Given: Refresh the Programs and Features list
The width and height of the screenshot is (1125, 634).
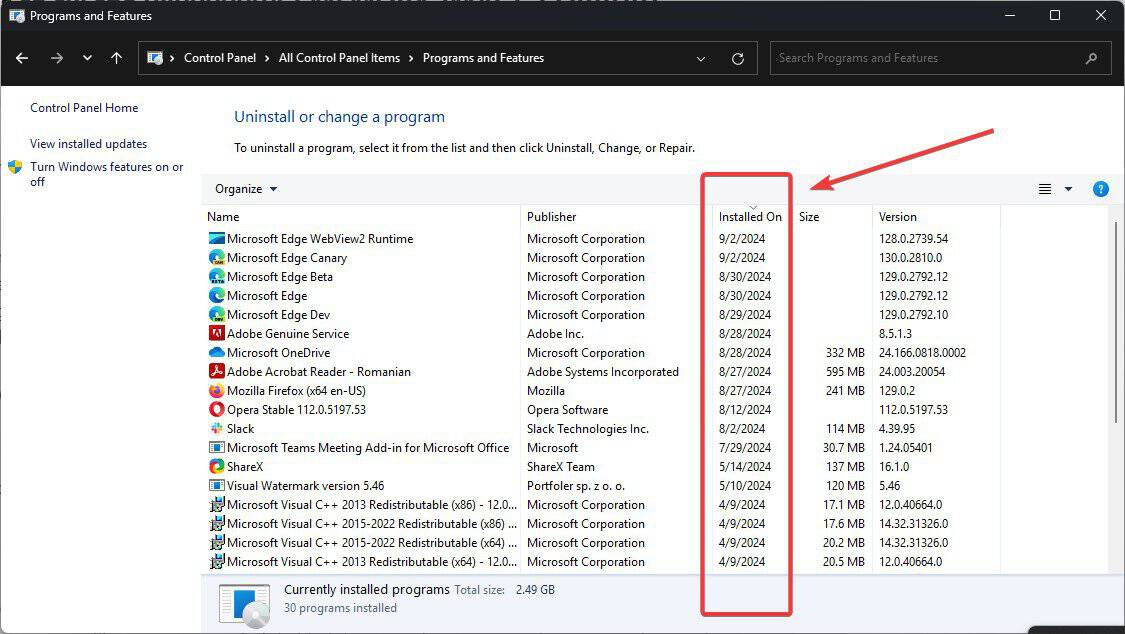Looking at the screenshot, I should tap(738, 59).
